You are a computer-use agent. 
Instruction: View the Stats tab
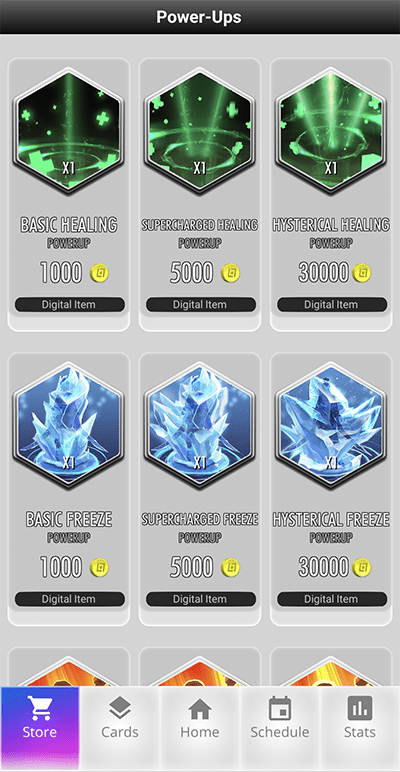pyautogui.click(x=360, y=718)
